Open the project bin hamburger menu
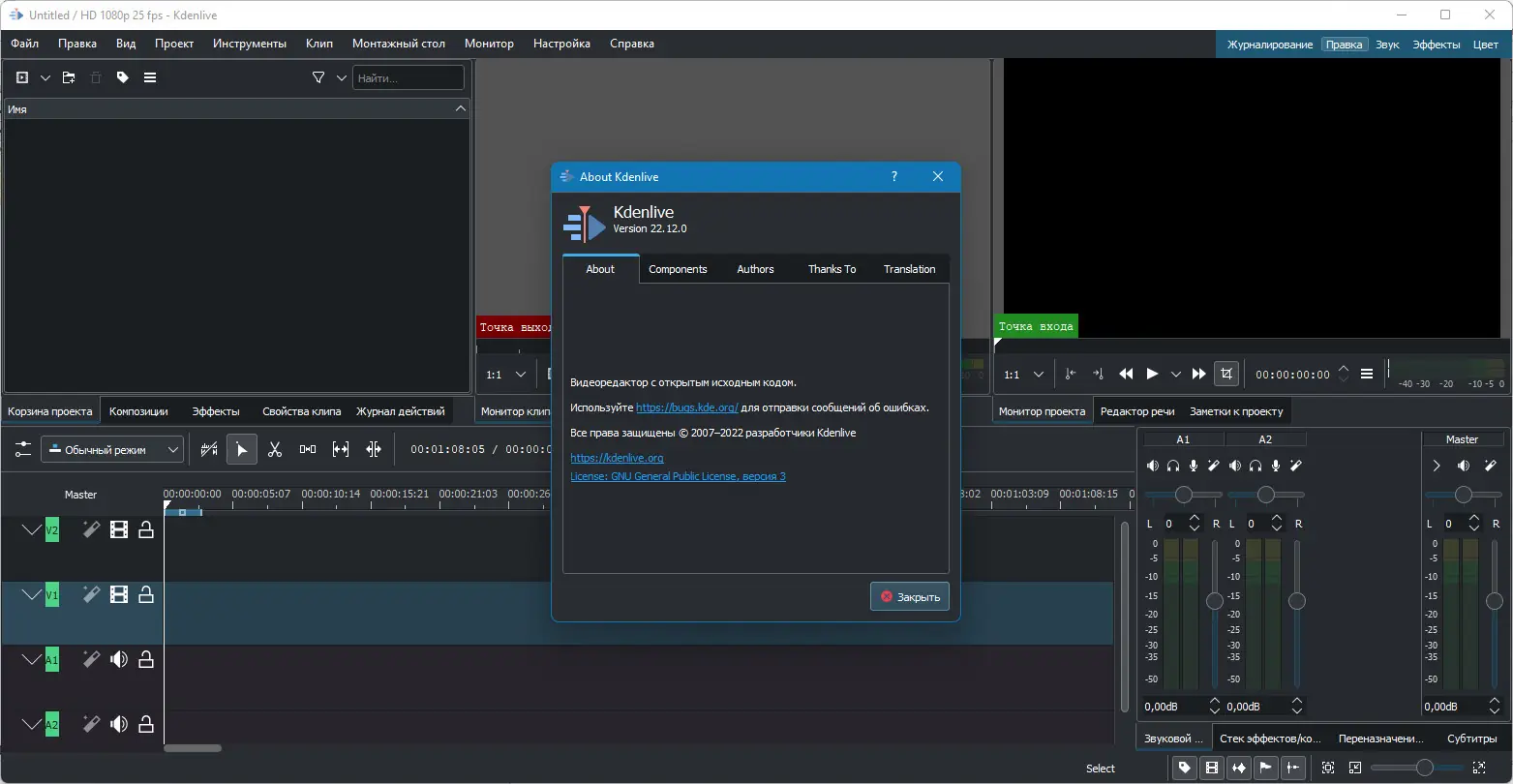 pyautogui.click(x=150, y=77)
